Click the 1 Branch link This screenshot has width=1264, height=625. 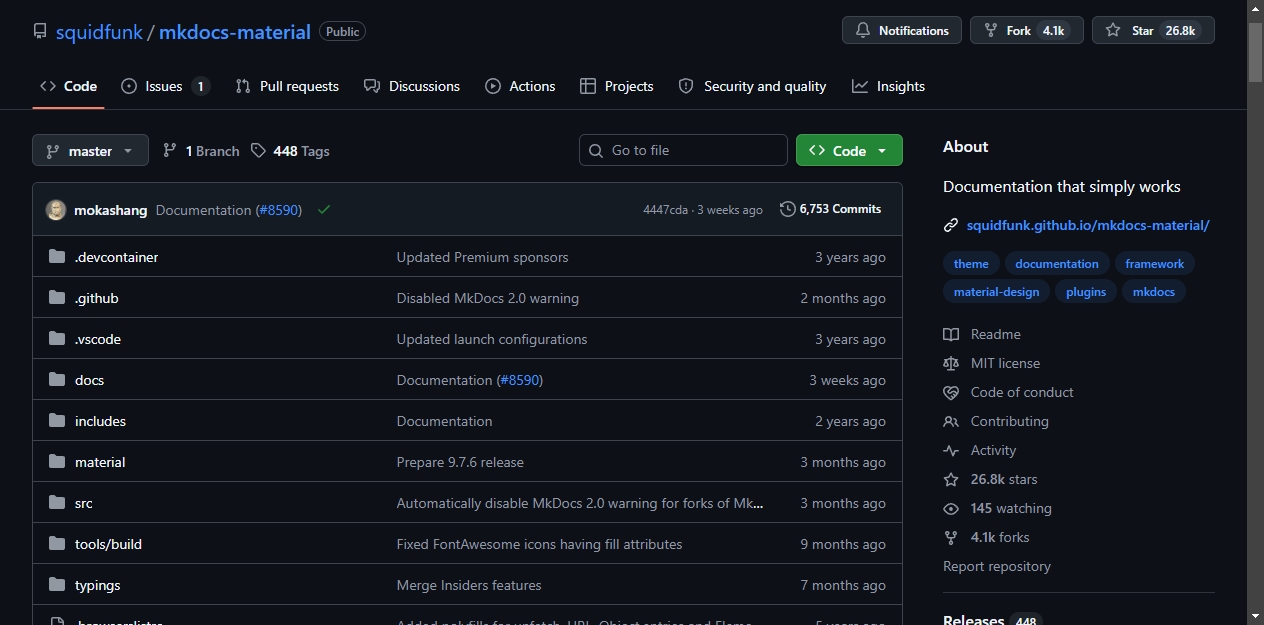pos(201,150)
